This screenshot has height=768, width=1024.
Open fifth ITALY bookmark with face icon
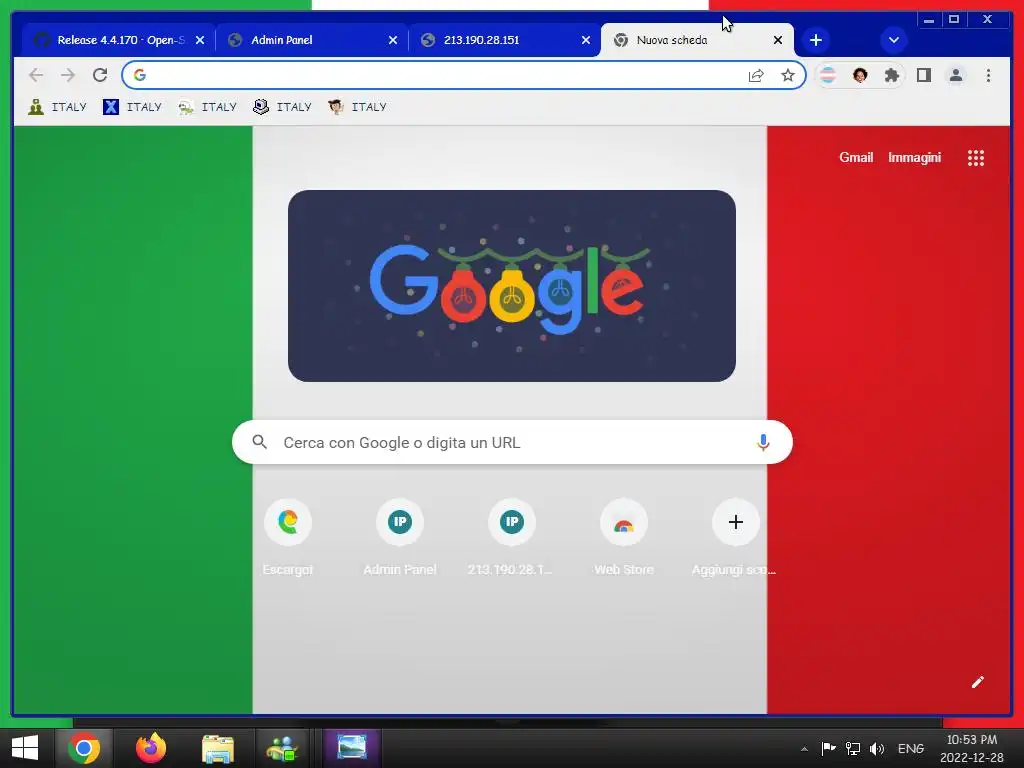click(358, 106)
